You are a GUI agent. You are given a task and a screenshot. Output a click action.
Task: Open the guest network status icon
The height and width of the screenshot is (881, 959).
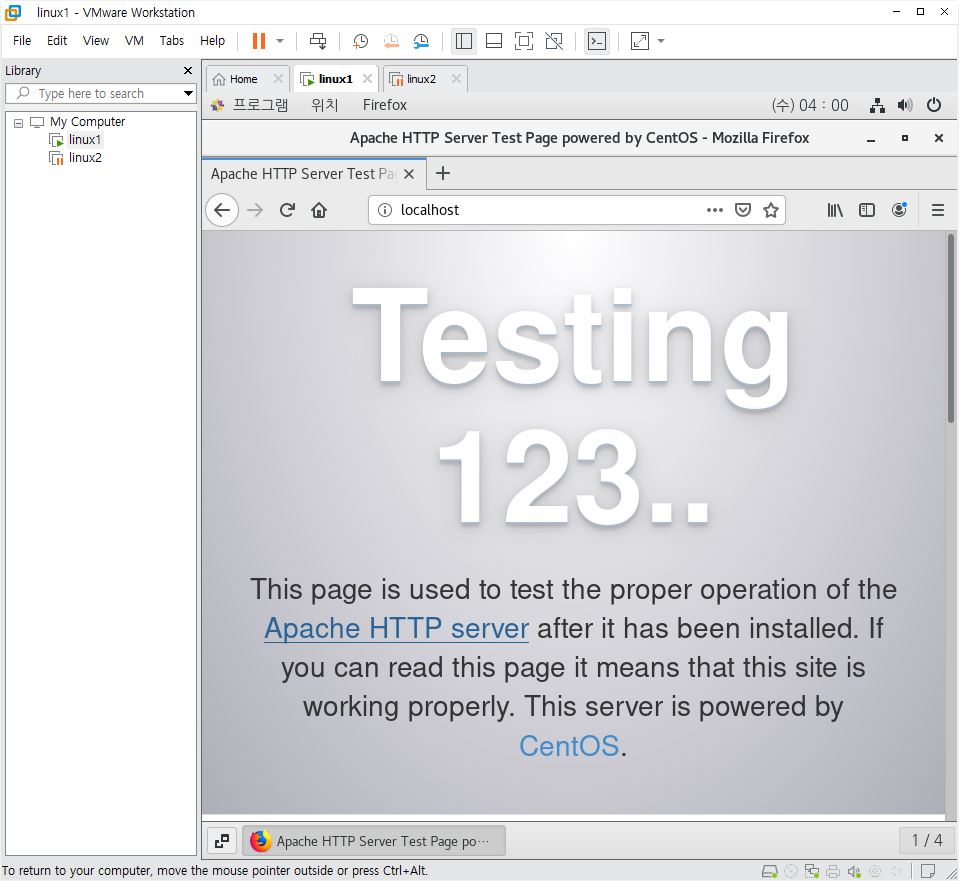877,105
